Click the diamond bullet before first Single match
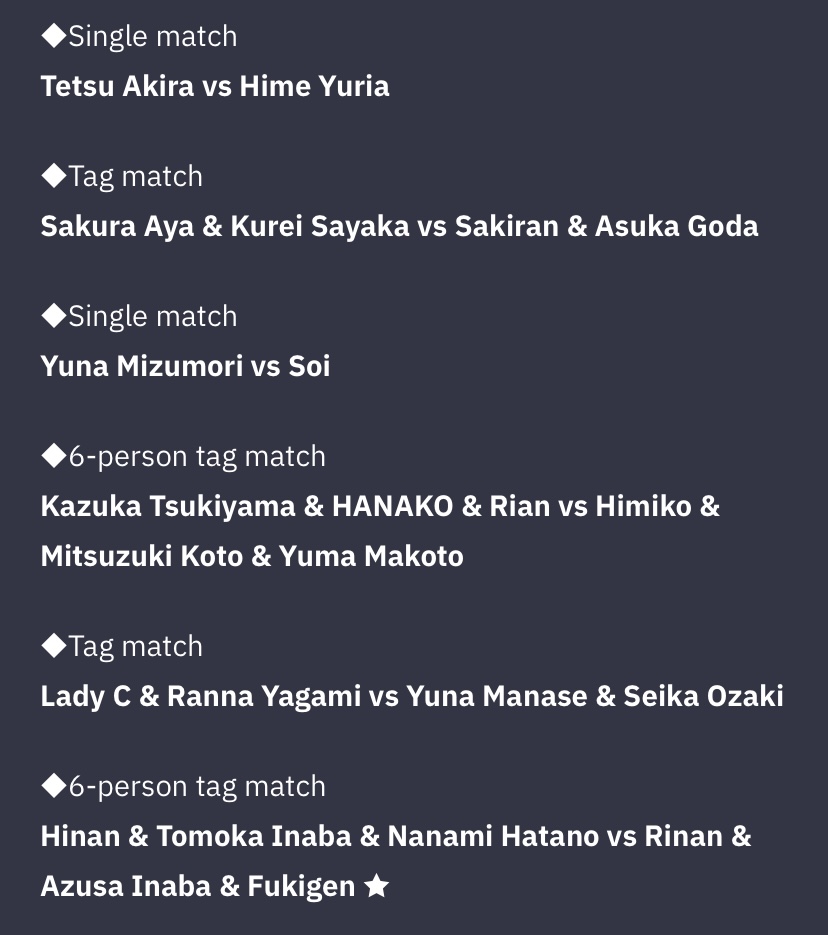828x935 pixels. [54, 36]
